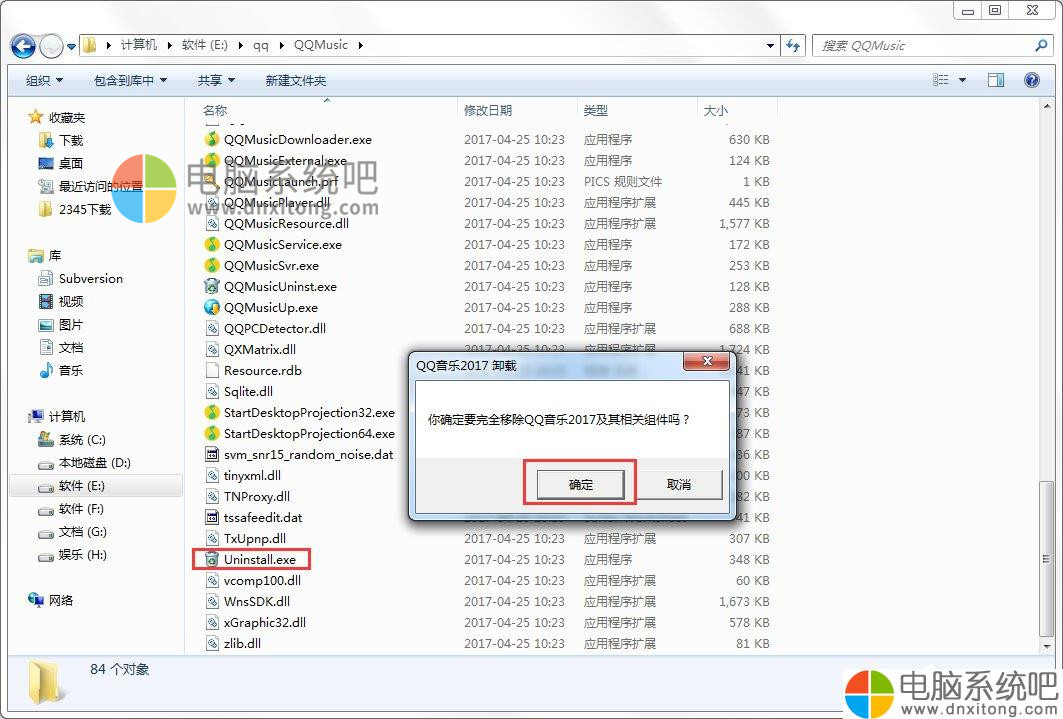This screenshot has width=1063, height=719.
Task: Select 收藏夹 in the navigation pane
Action: [57, 117]
